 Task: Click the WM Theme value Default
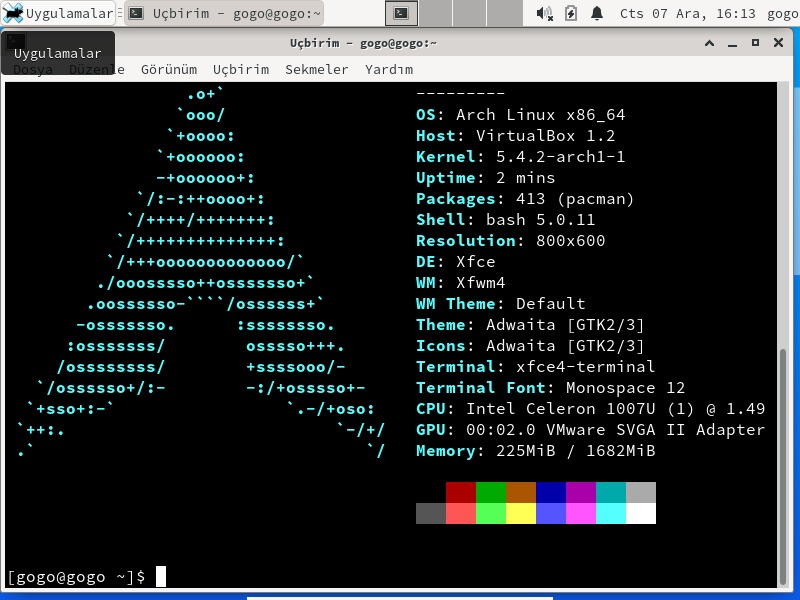(x=551, y=304)
